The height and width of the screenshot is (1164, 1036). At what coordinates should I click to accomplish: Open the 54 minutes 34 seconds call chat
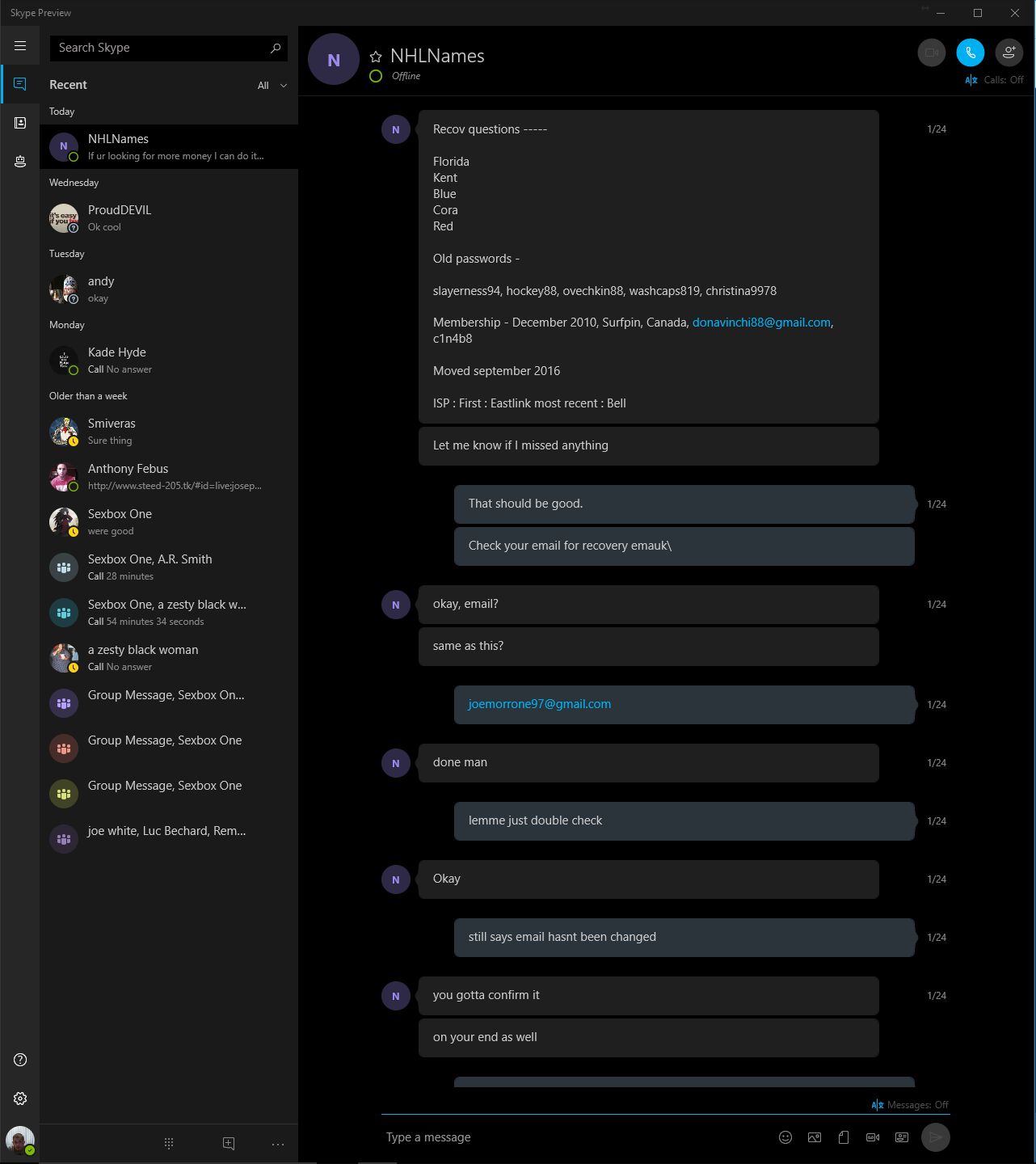click(169, 612)
